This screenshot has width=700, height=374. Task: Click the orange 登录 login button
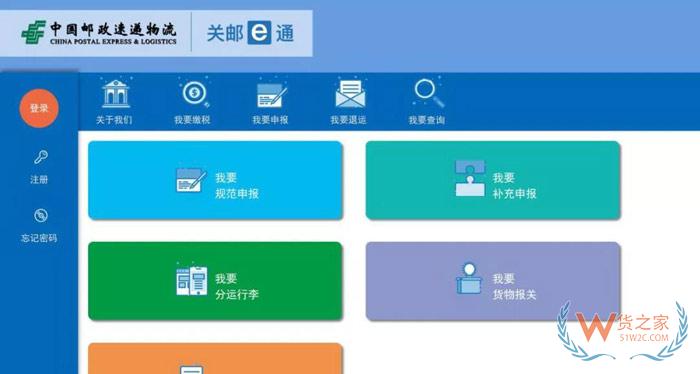pyautogui.click(x=39, y=108)
